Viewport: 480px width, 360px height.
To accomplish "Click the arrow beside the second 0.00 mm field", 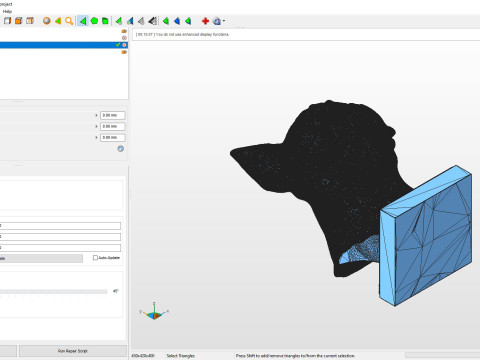I will tap(96, 126).
